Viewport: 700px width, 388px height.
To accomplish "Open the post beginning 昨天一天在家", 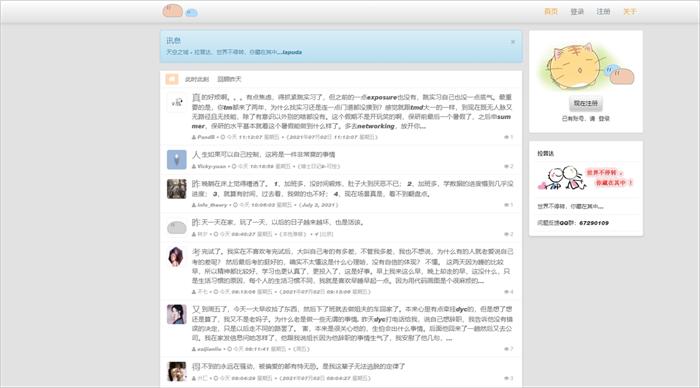I will click(x=278, y=222).
